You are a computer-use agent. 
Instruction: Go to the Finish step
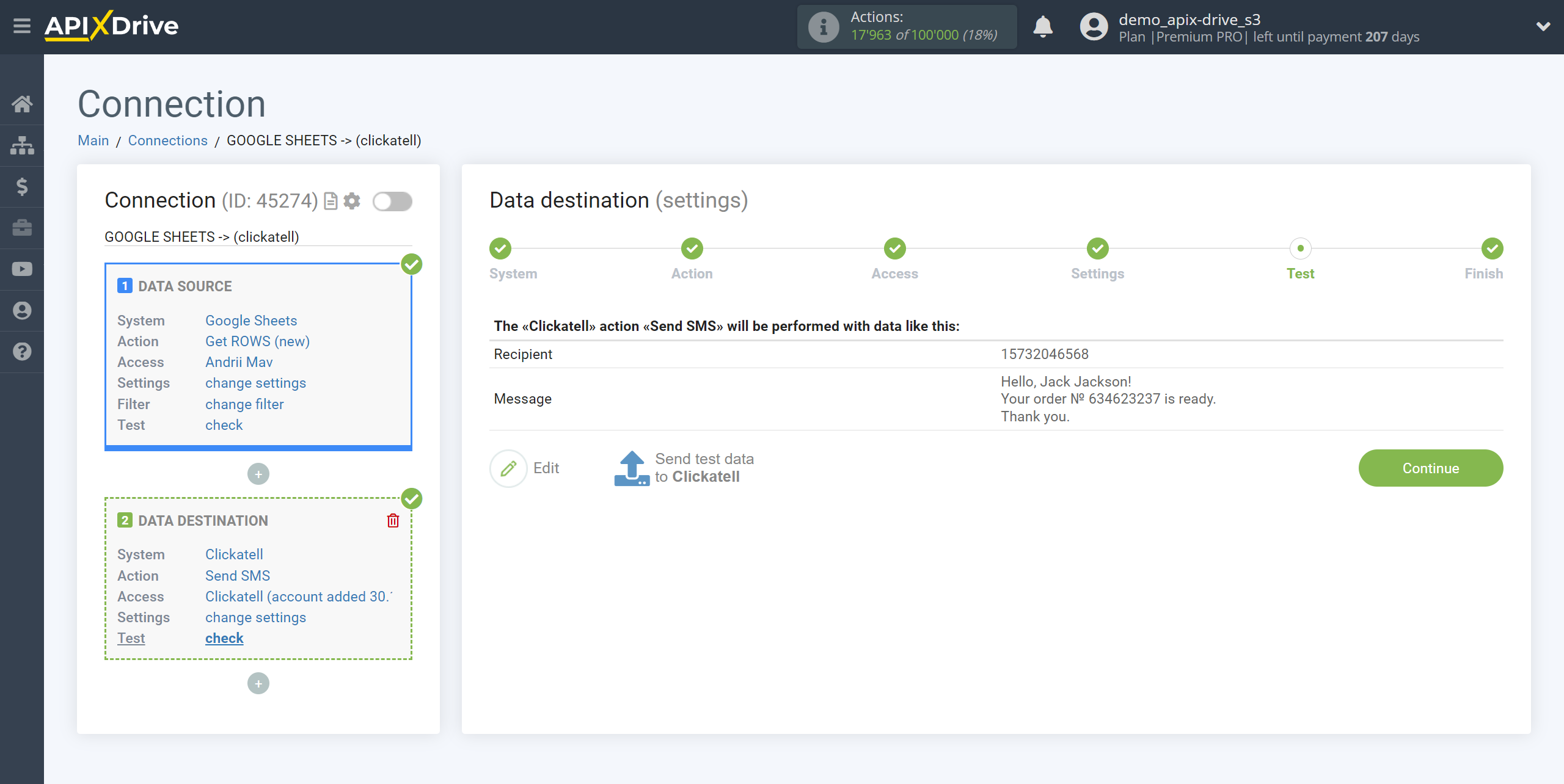point(1493,249)
